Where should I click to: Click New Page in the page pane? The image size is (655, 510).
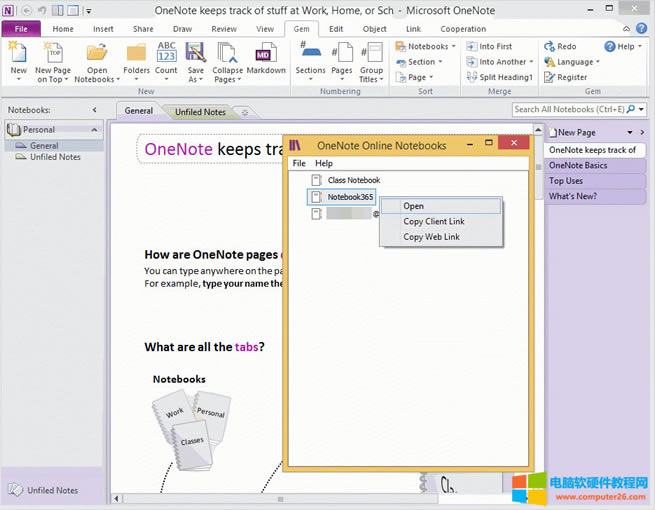pos(576,132)
